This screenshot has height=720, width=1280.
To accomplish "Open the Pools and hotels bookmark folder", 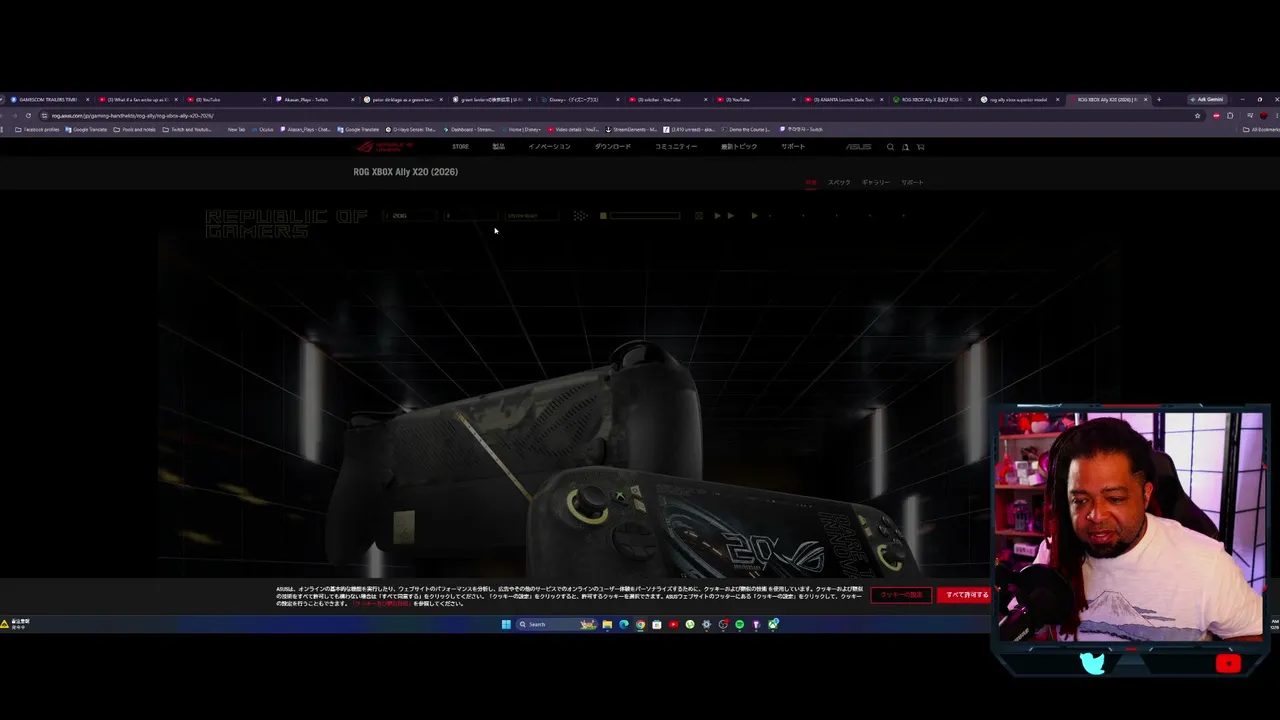I will click(x=135, y=129).
